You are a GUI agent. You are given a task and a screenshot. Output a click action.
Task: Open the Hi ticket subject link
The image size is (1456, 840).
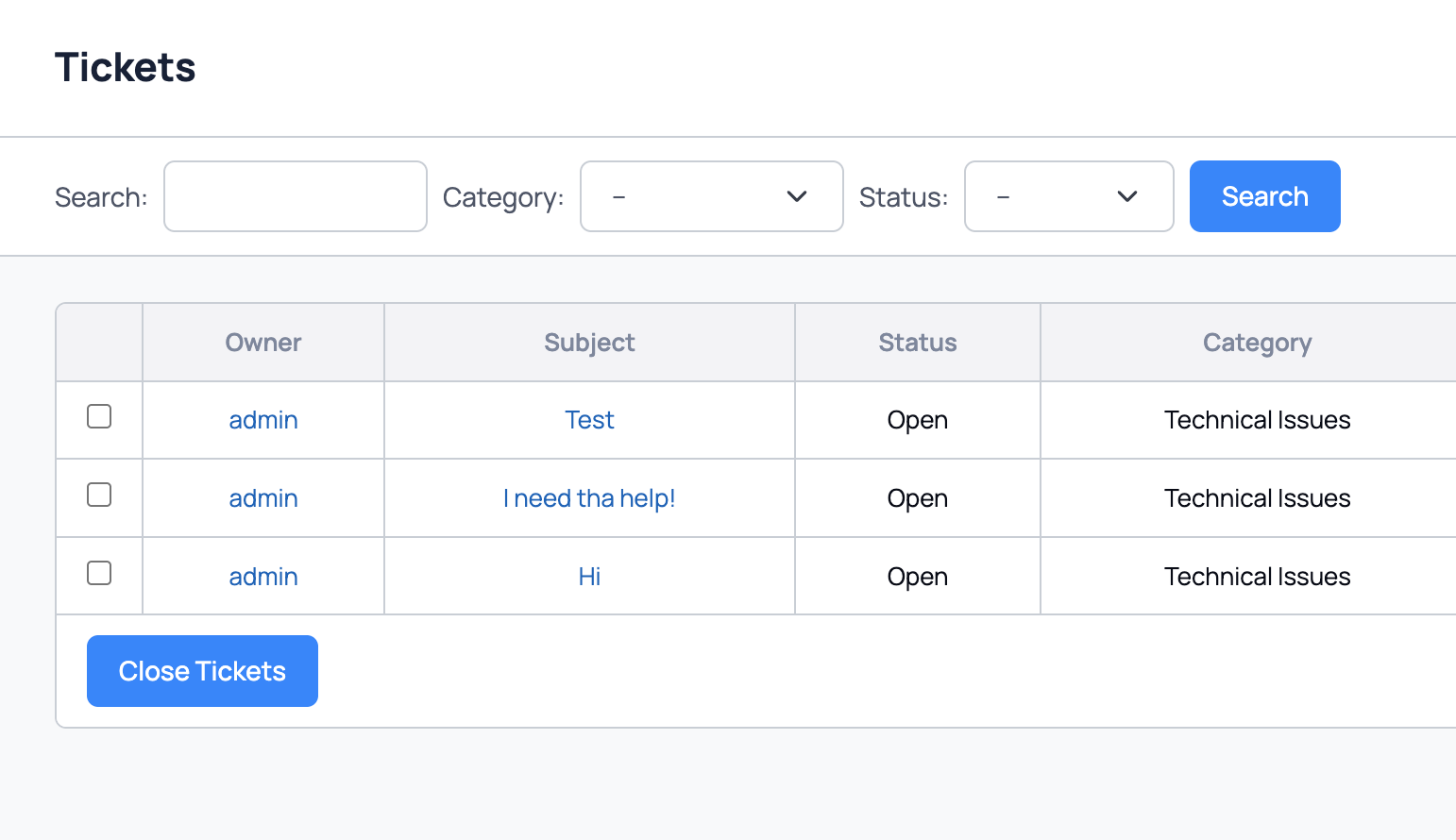pos(589,577)
